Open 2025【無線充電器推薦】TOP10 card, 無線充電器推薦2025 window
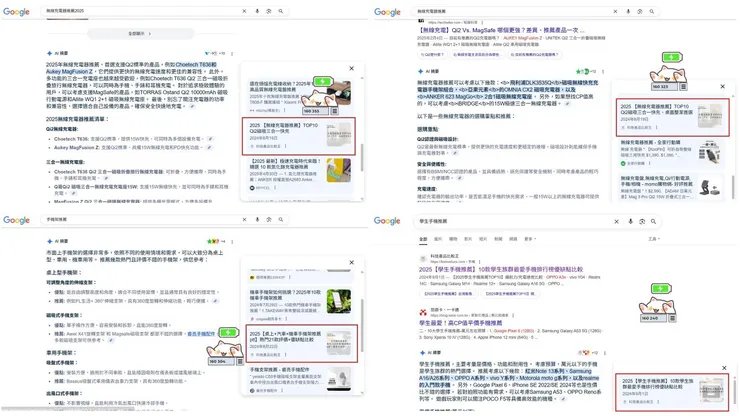Screen dimensions: 740x416 pos(299,136)
